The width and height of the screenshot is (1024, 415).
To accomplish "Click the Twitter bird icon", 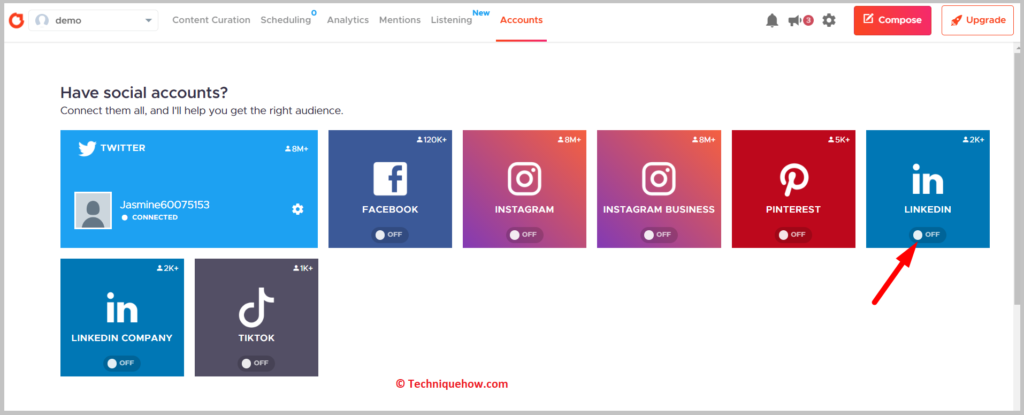I will click(87, 149).
